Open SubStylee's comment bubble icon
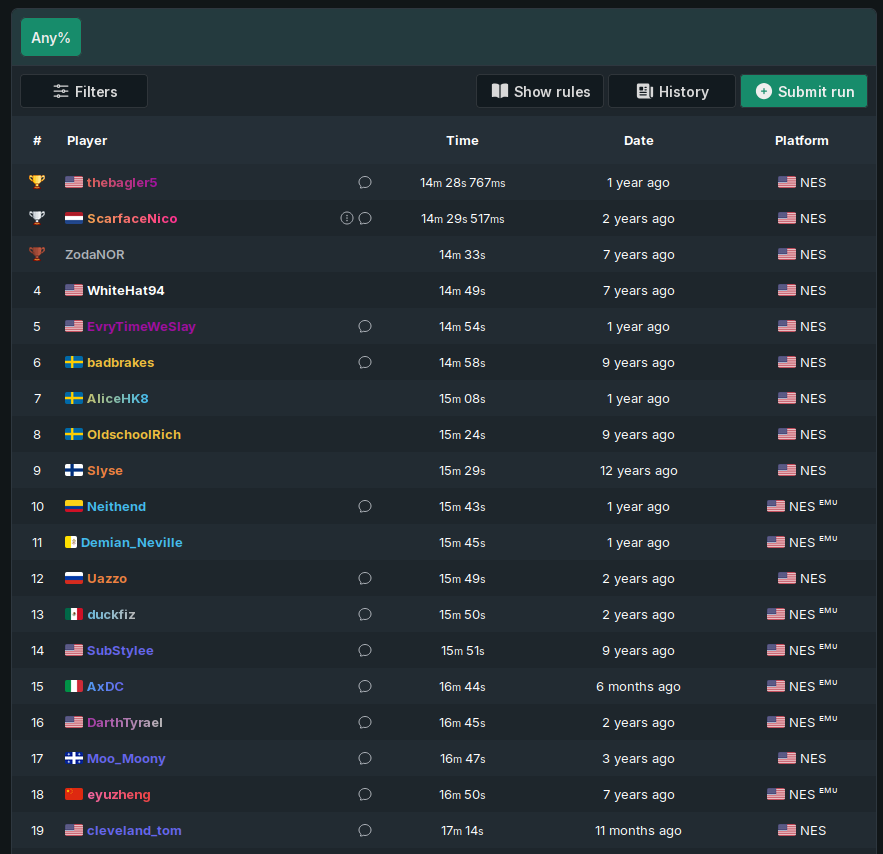The height and width of the screenshot is (854, 883). click(365, 651)
